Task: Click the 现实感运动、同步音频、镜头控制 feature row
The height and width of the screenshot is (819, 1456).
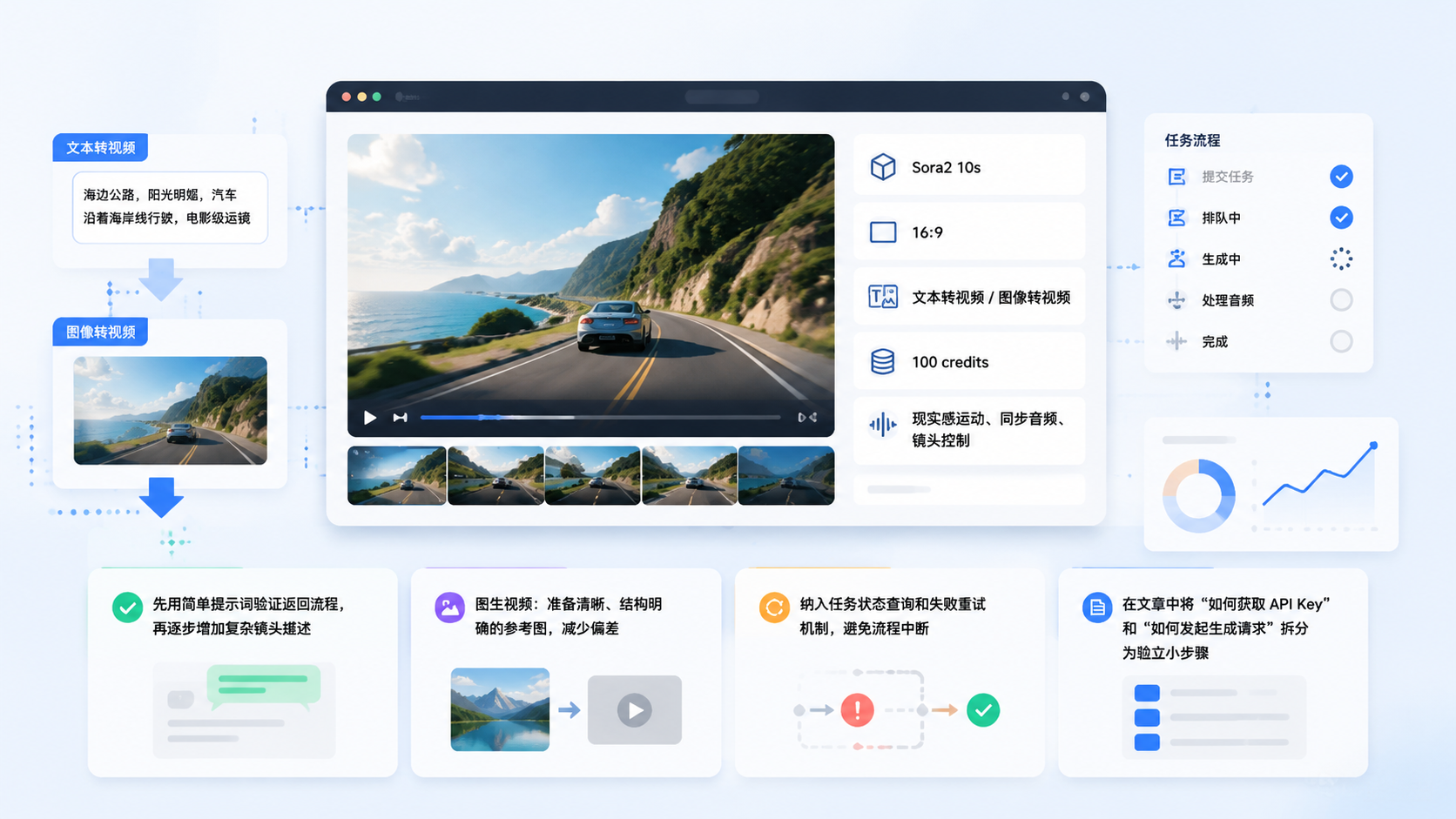Action: (969, 430)
